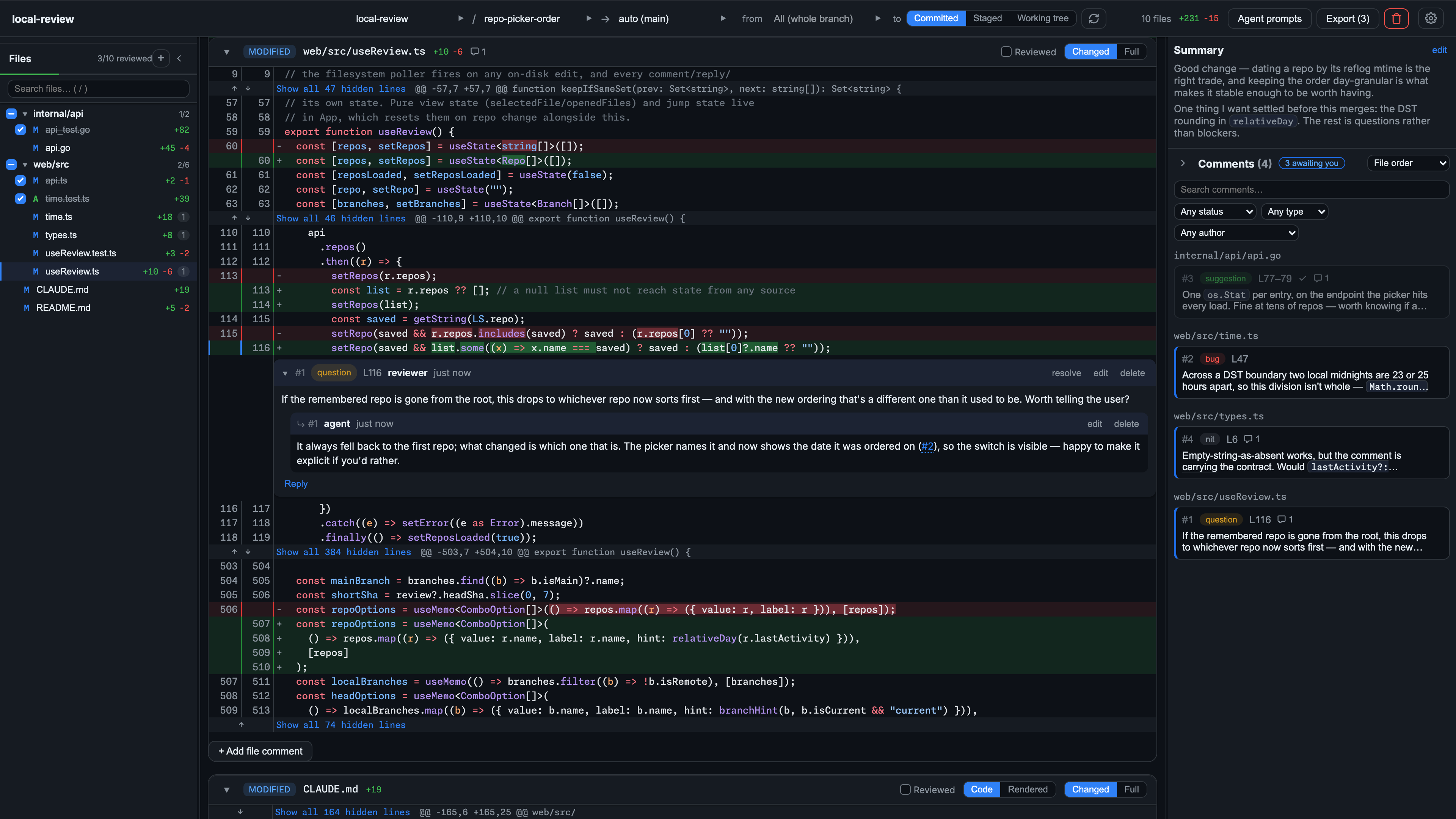Switch CLAUDE.md view to Rendered
Screen dimensions: 1456x819
(x=1027, y=789)
